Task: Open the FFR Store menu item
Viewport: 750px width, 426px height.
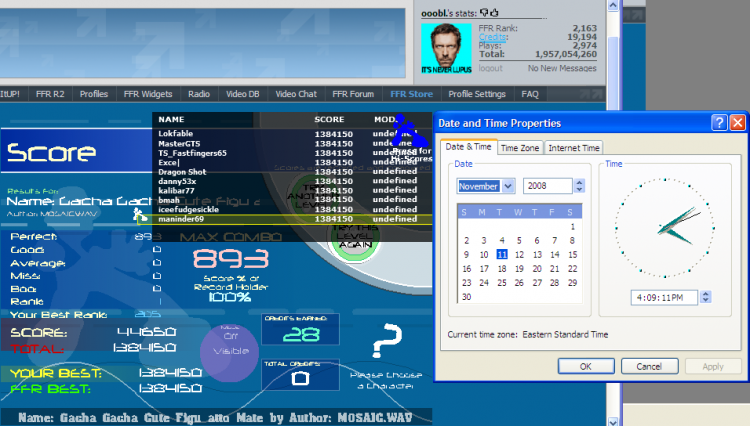Action: [x=411, y=94]
